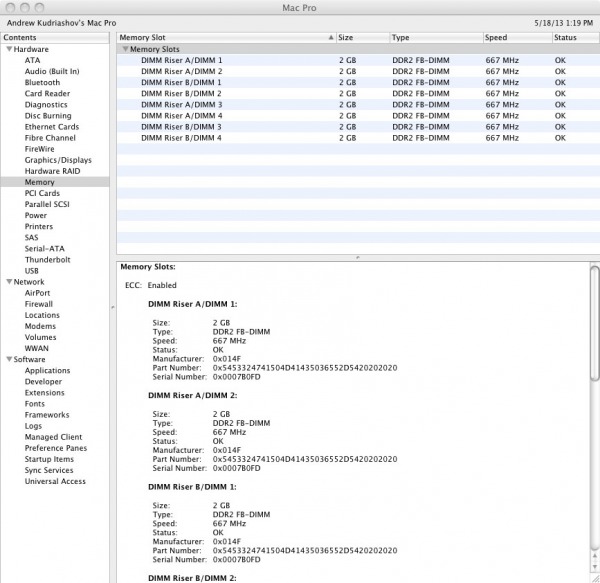Click the sidebar vertical divider handle
The width and height of the screenshot is (600, 583).
coord(113,307)
